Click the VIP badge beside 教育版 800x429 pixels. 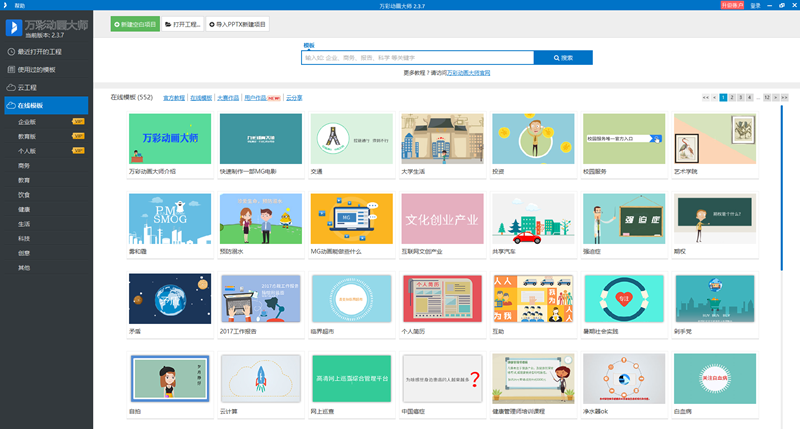point(78,136)
